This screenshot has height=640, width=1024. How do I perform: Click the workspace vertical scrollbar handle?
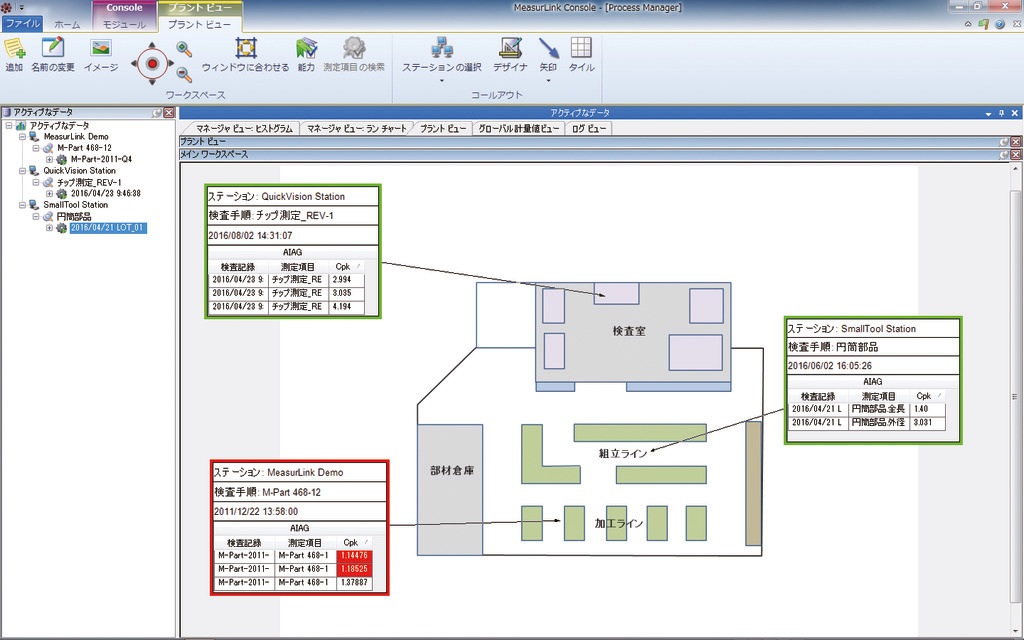click(x=1014, y=396)
